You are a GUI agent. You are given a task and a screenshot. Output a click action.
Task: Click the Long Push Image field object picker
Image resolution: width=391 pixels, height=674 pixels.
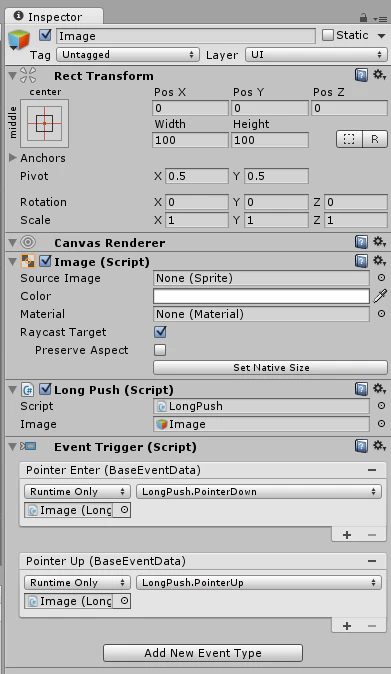pos(381,424)
